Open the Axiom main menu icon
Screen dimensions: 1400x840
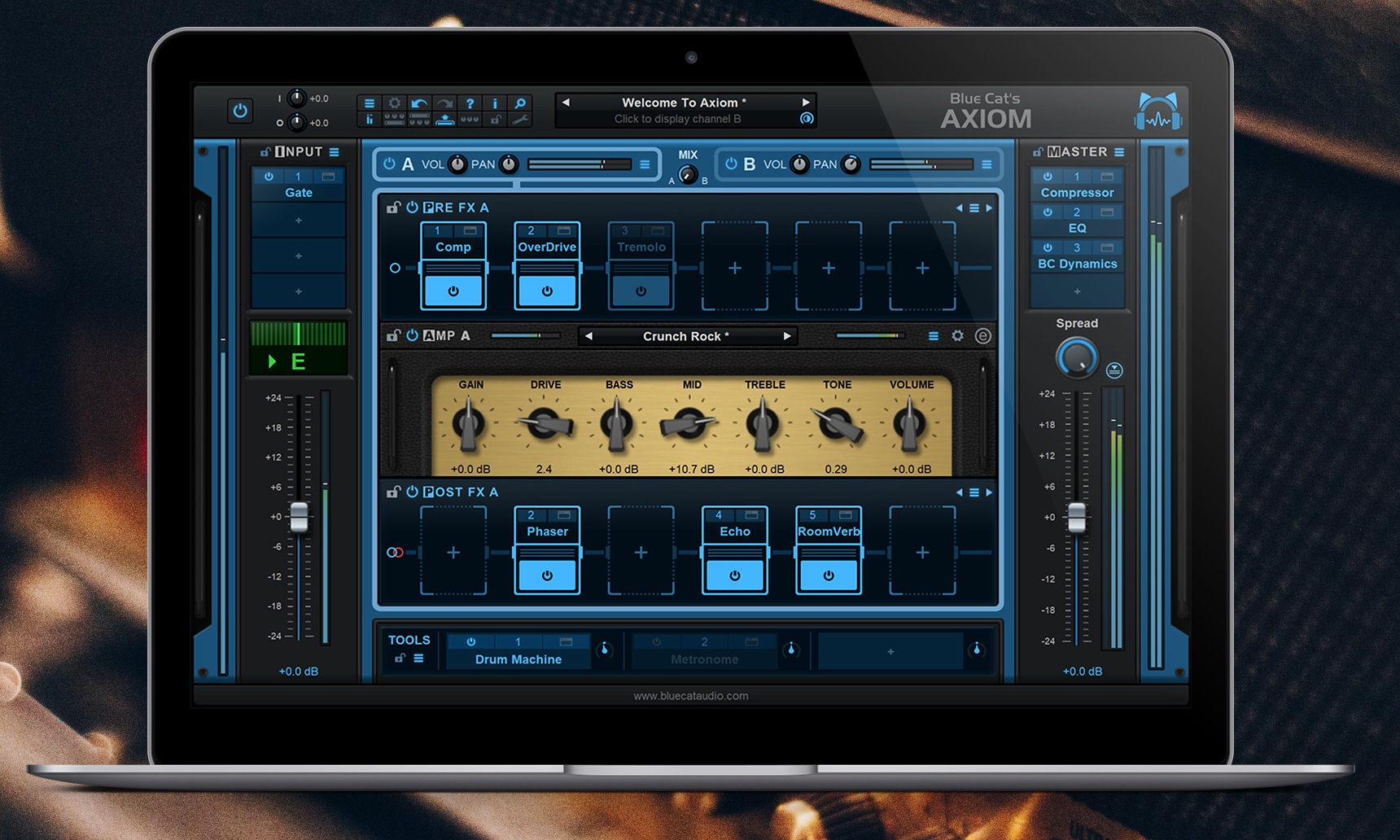(370, 103)
